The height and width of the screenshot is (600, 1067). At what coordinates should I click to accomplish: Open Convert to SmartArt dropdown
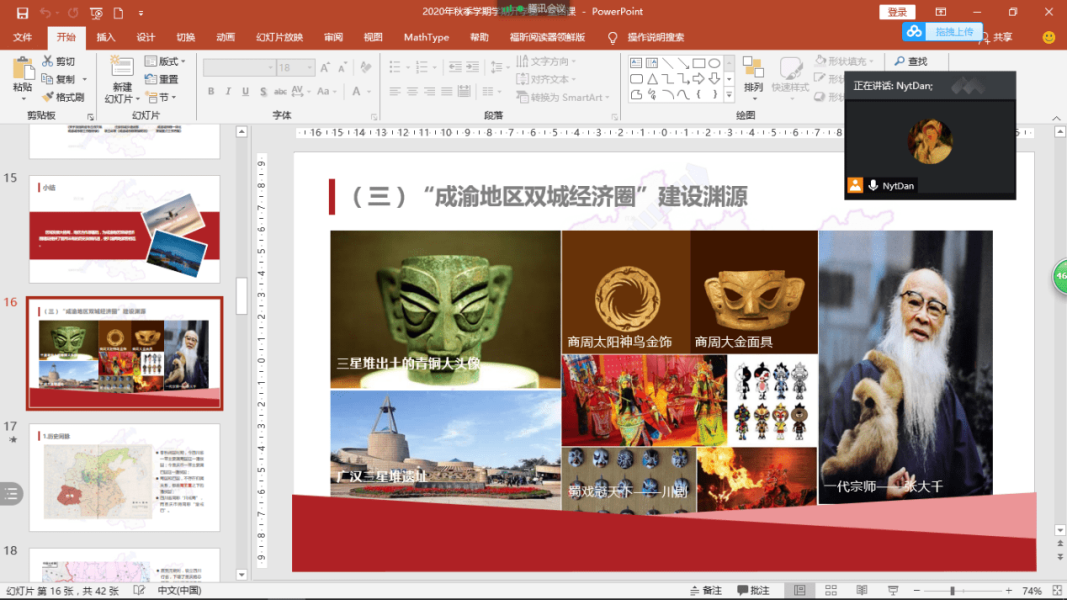point(563,97)
